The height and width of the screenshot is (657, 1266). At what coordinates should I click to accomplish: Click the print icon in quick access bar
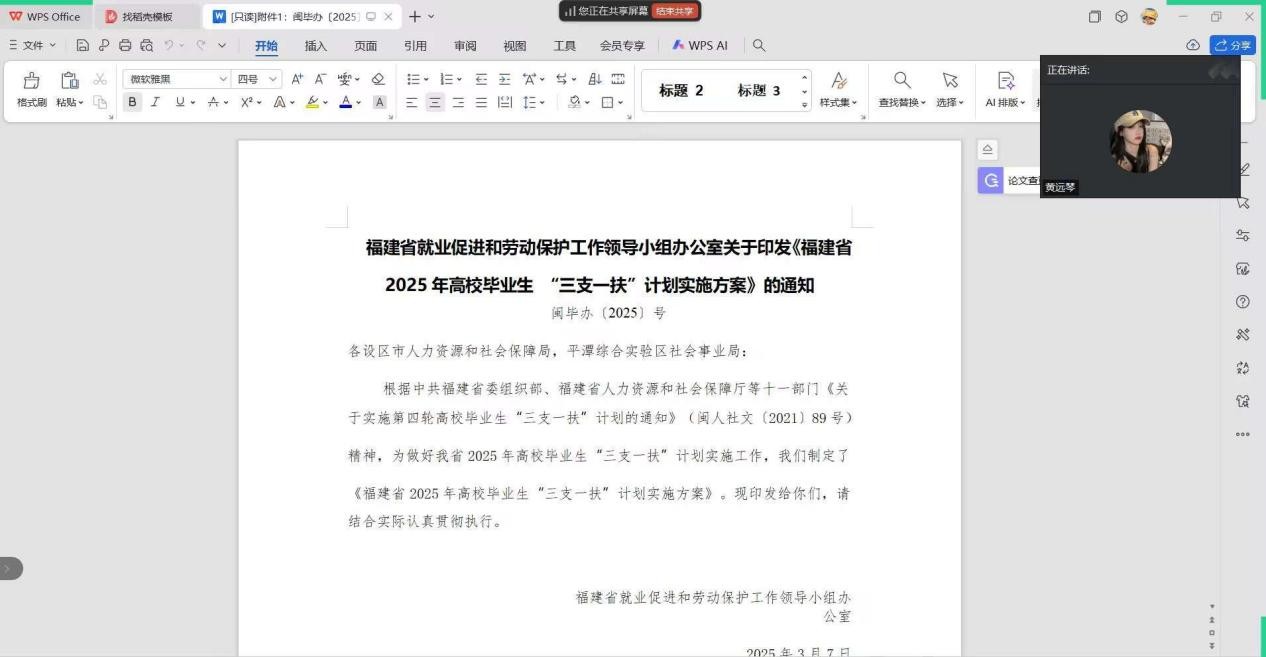(x=125, y=45)
